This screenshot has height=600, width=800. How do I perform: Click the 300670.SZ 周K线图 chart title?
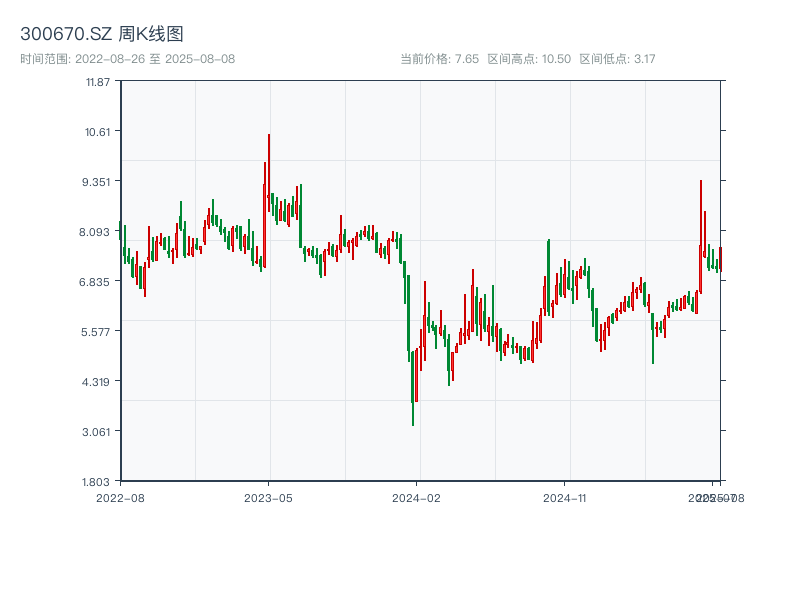(102, 35)
